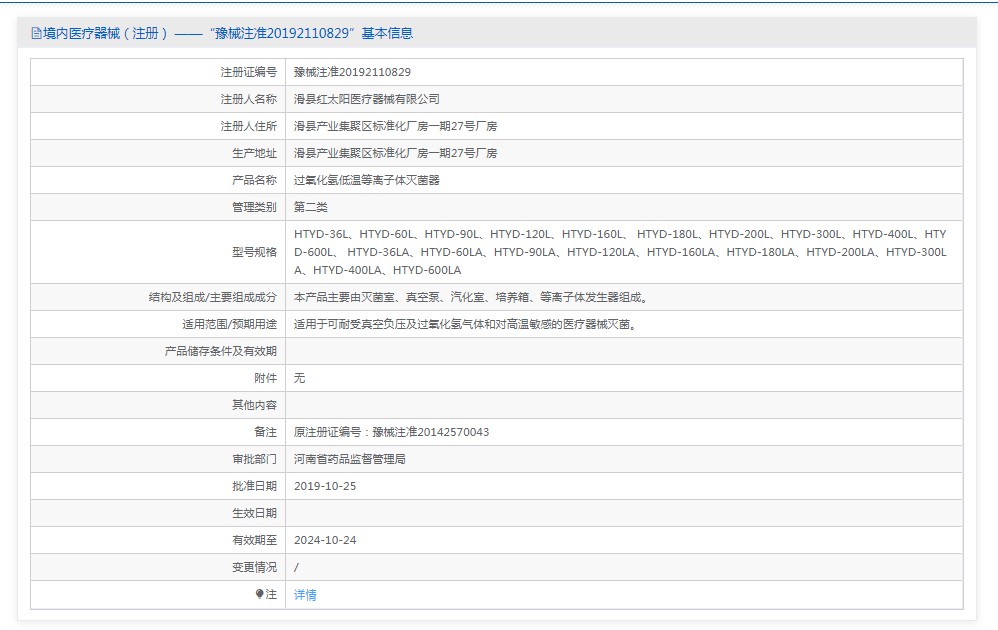Click the HTYD model specifications text
Screen dimensions: 998x630
click(620, 252)
